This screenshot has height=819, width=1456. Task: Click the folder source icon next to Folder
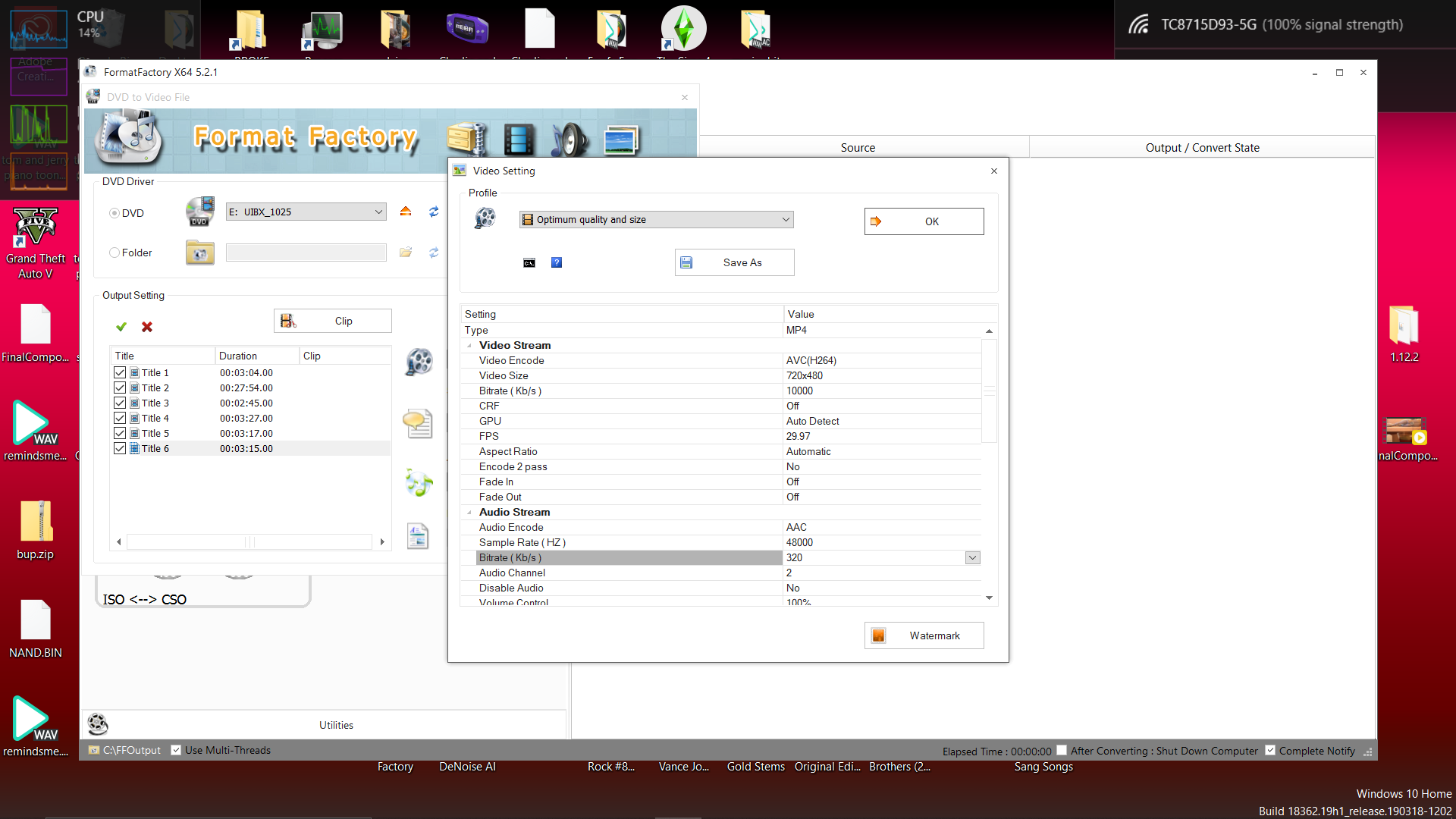200,253
